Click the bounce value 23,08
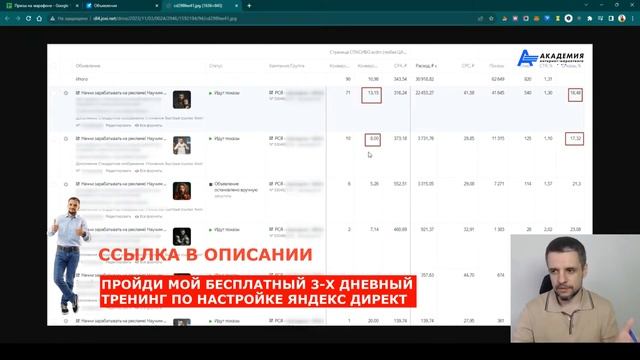Image resolution: width=640 pixels, height=360 pixels. click(x=575, y=230)
